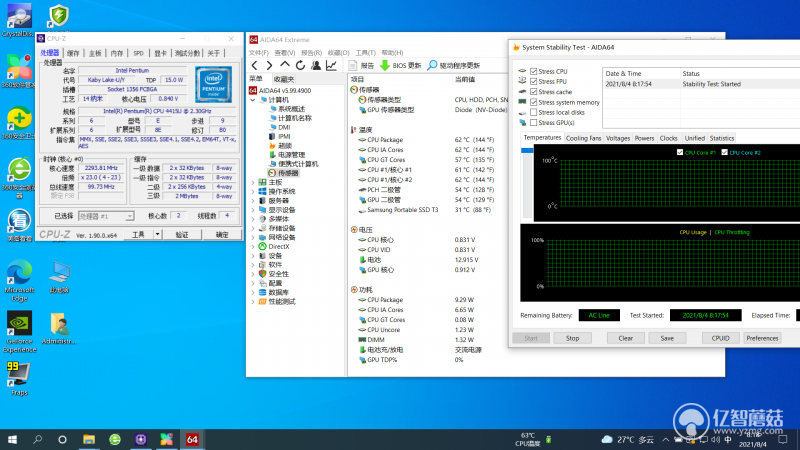Toggle the Stress system memory checkbox
This screenshot has height=450, width=800.
[534, 102]
